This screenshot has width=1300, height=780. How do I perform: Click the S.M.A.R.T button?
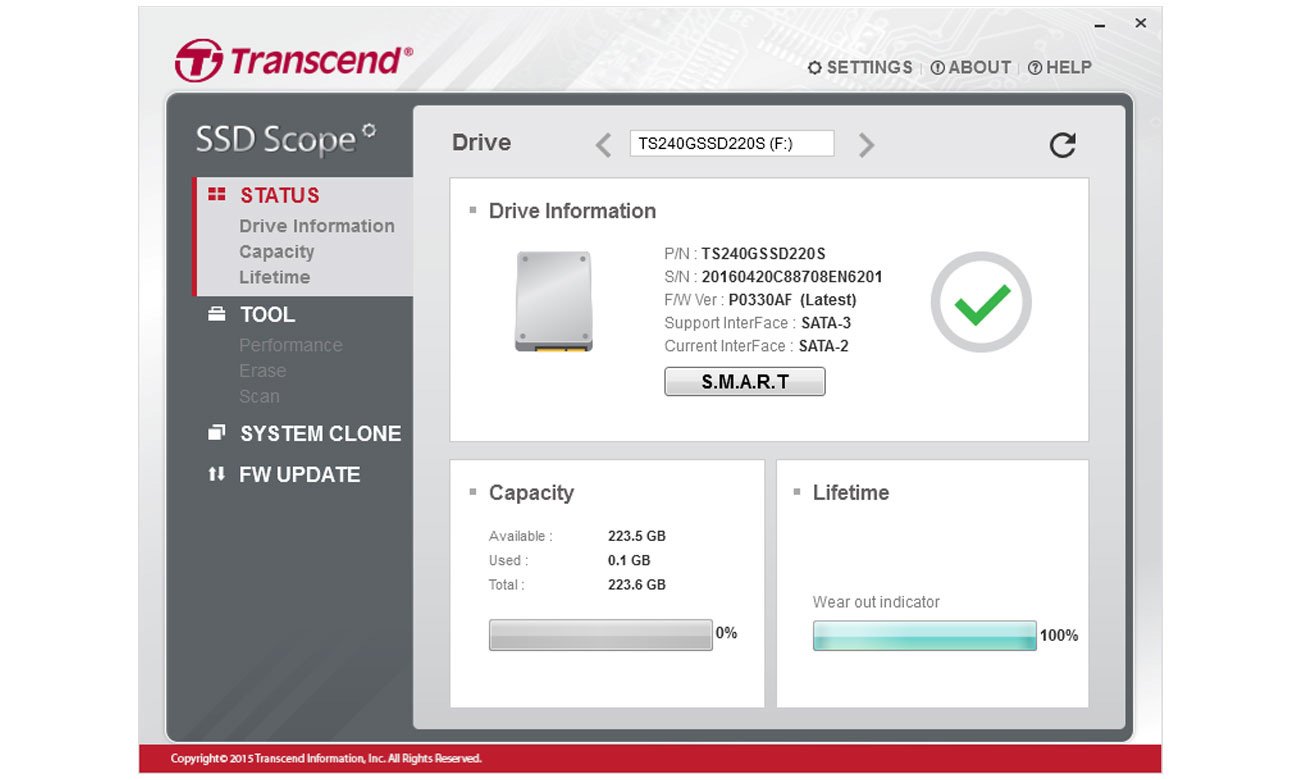click(745, 381)
